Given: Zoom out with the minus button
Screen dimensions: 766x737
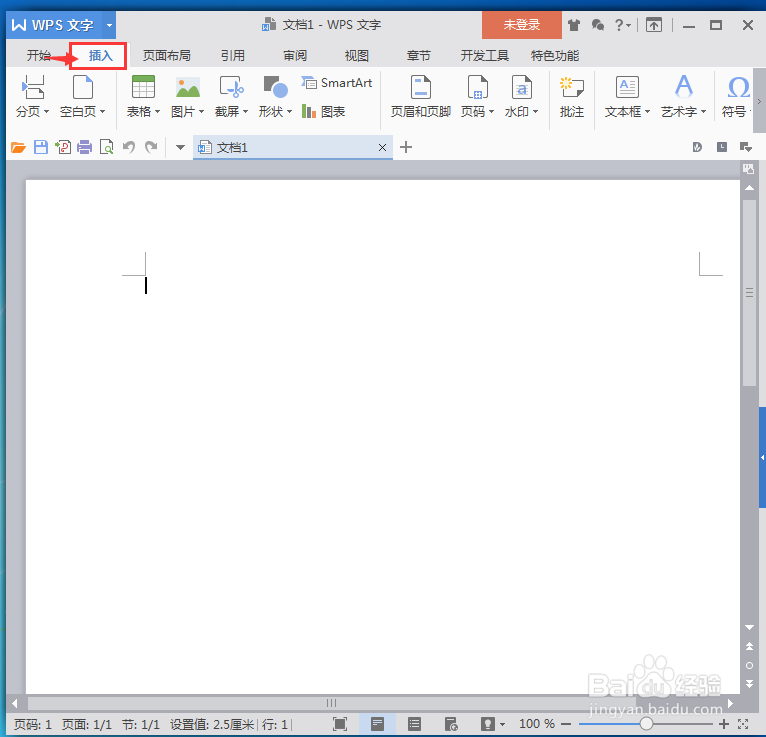Looking at the screenshot, I should 566,724.
